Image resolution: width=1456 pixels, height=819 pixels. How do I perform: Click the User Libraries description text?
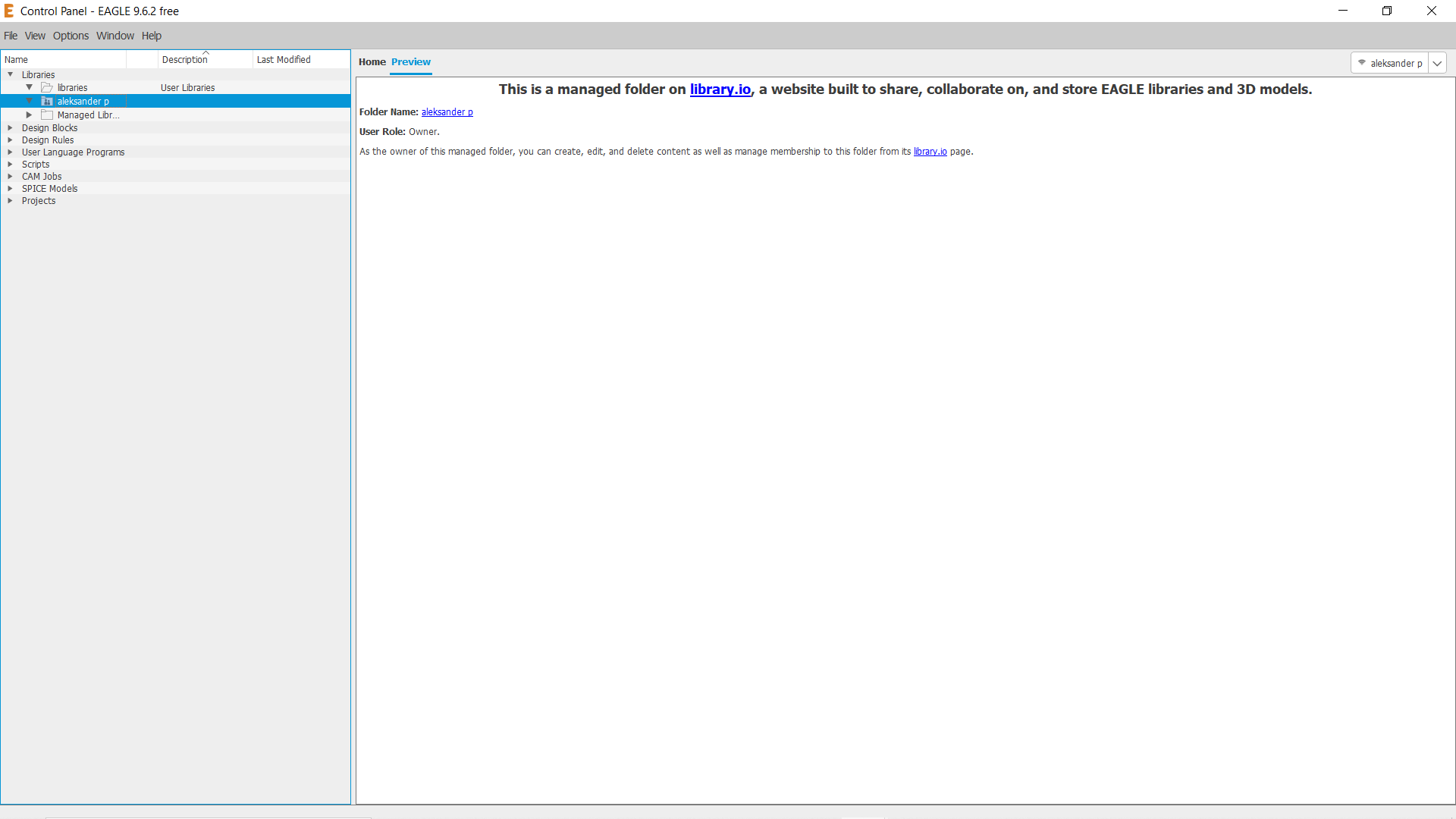click(187, 88)
